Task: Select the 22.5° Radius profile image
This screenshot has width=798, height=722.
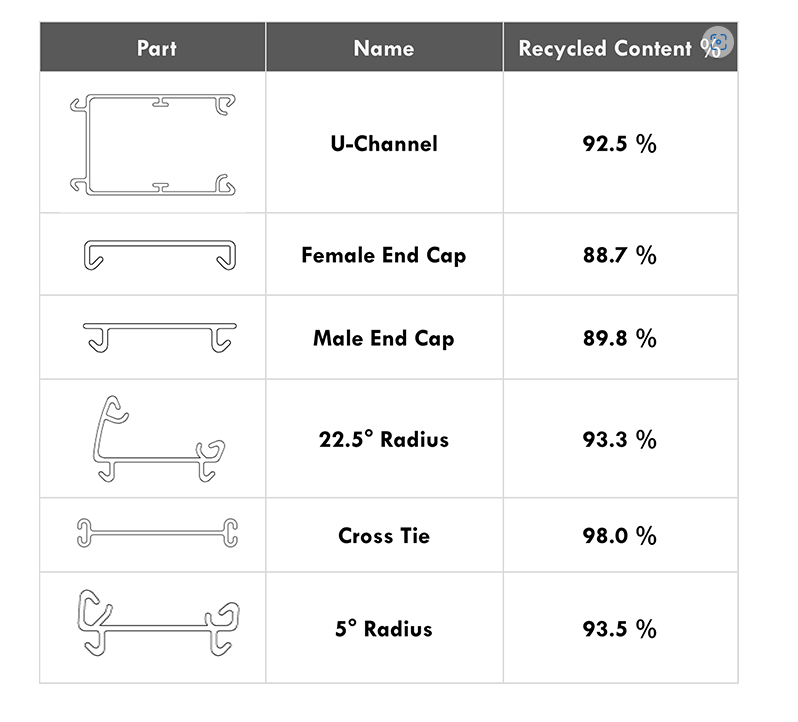Action: 157,438
